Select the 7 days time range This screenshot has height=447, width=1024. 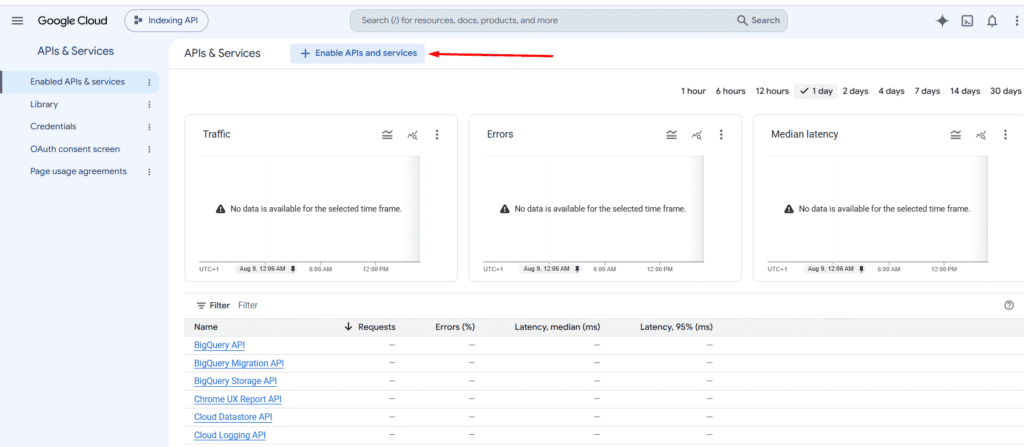coord(927,91)
